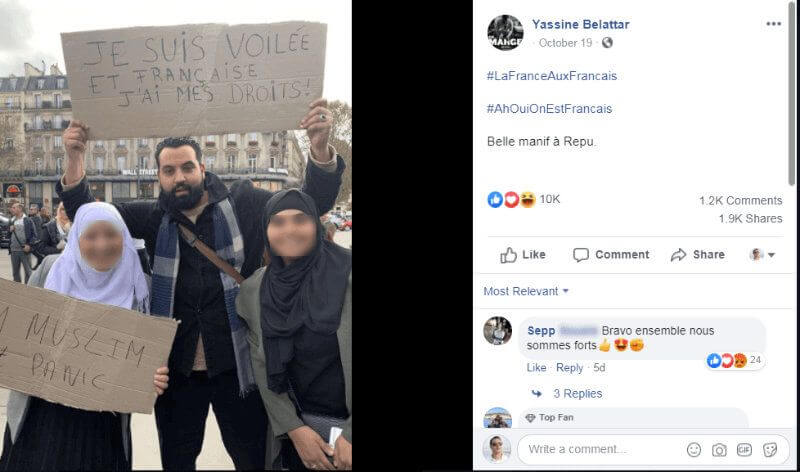Click the heart Love reaction icon
Viewport: 800px width, 472px height.
(511, 200)
